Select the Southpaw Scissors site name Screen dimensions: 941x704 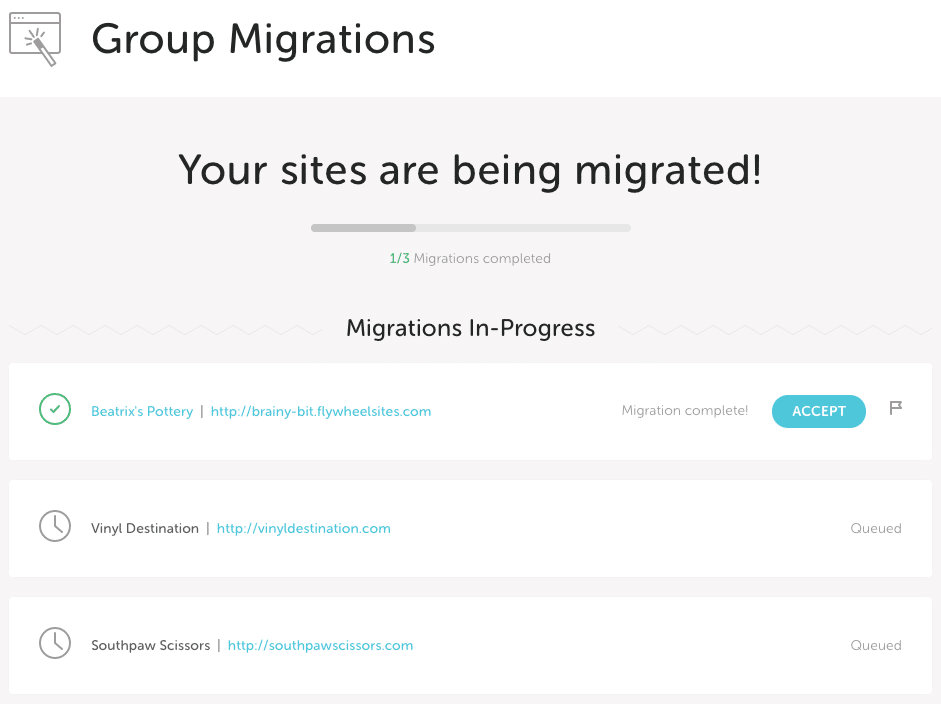[150, 645]
